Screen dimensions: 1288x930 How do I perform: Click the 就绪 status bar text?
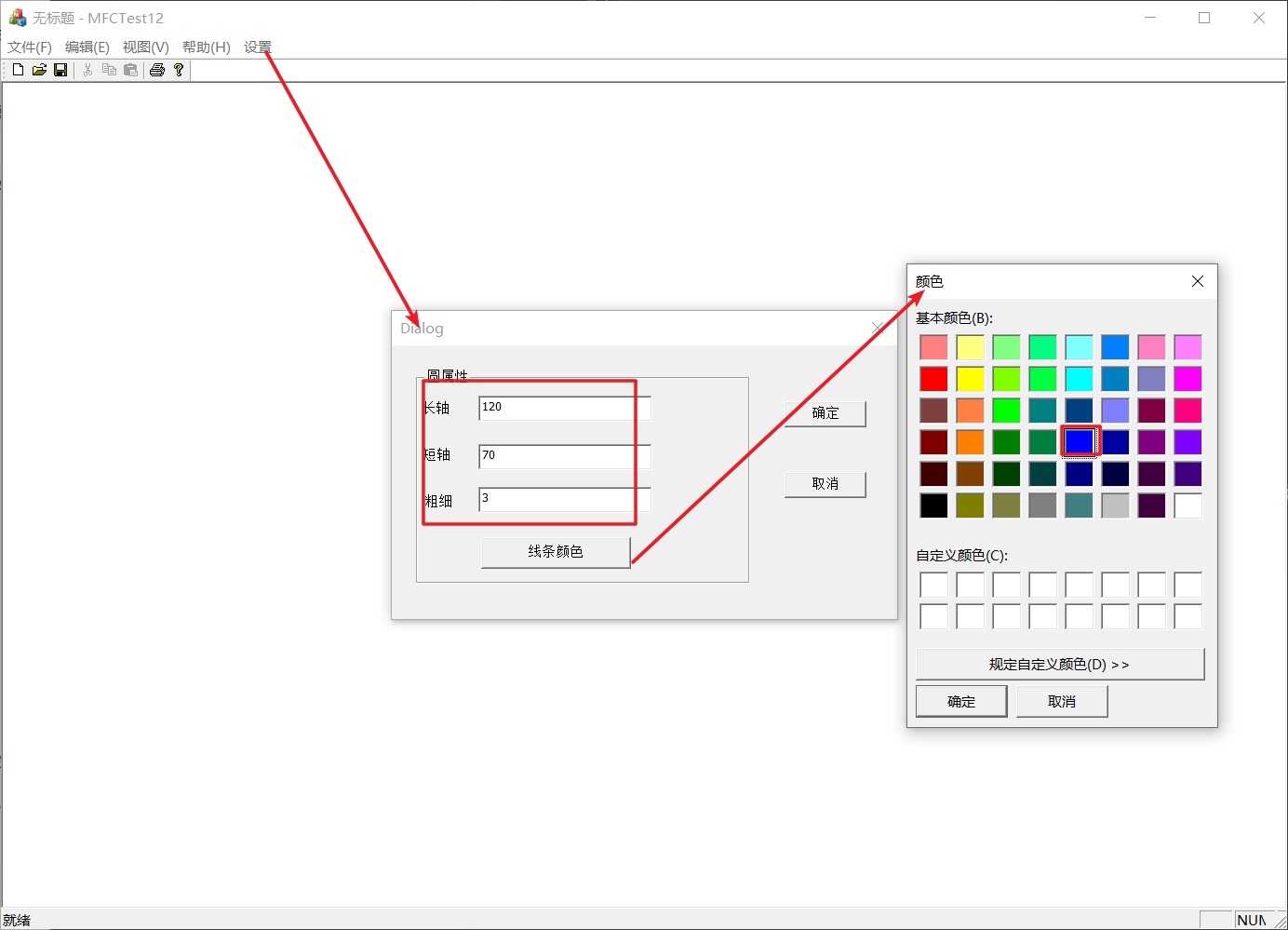click(x=17, y=920)
